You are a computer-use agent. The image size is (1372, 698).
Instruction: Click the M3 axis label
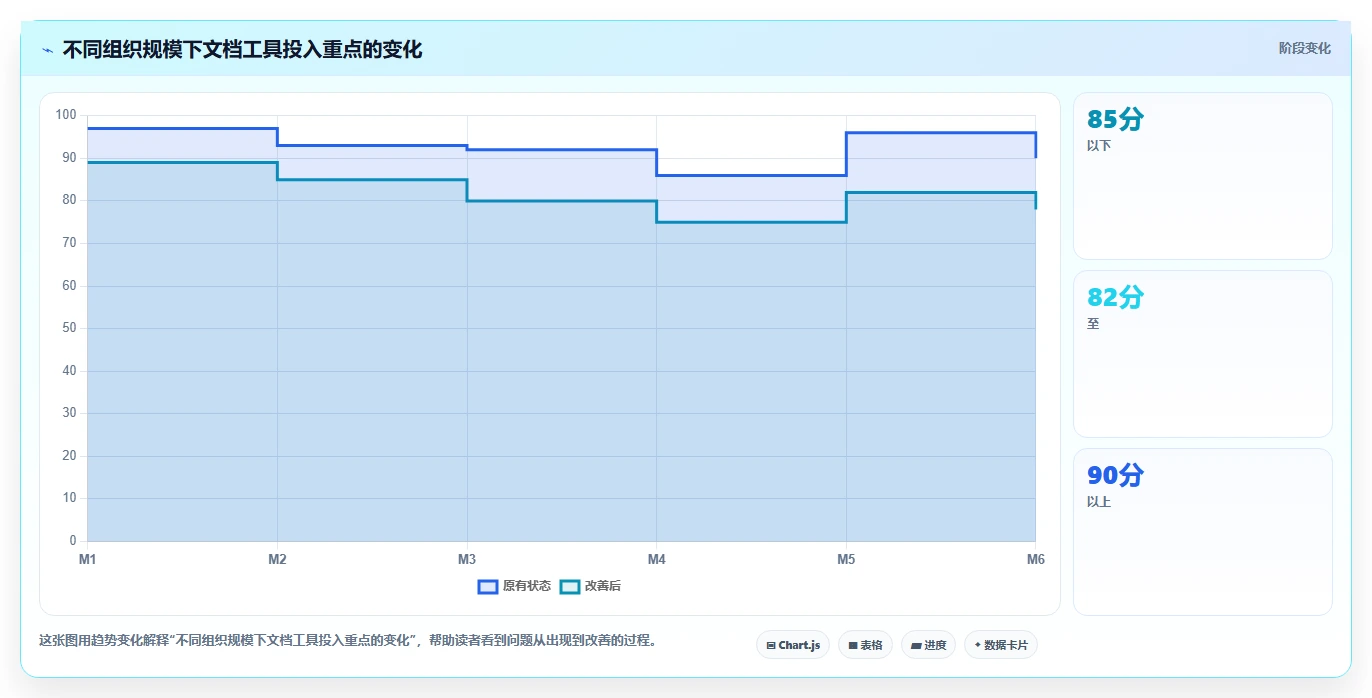click(467, 559)
